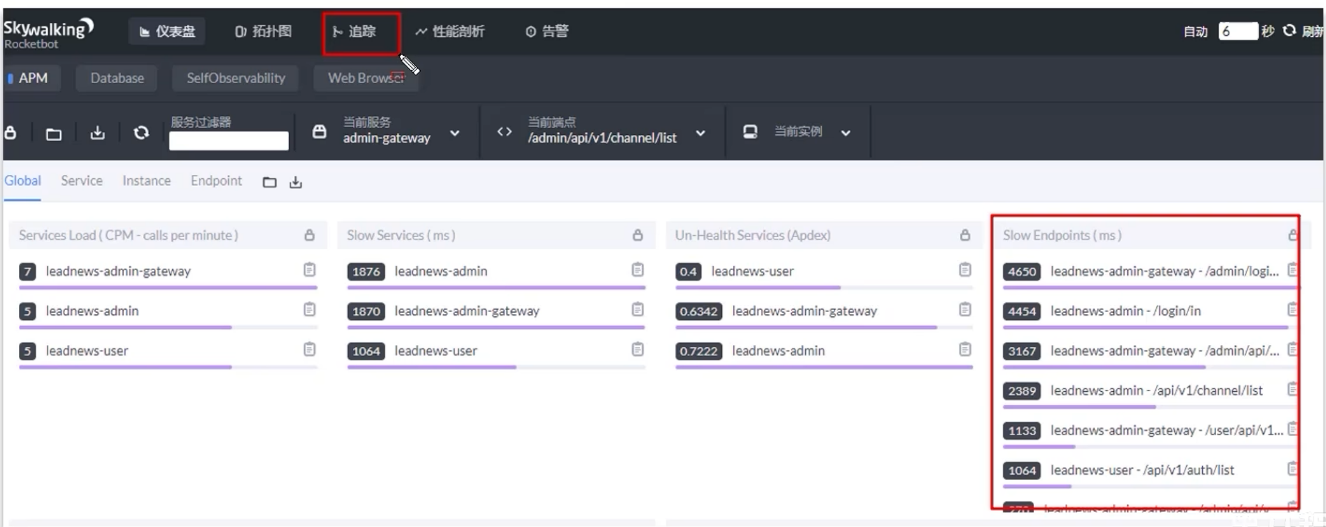Copy the 4454 /login/in endpoint name
1326x527 pixels.
[1293, 310]
